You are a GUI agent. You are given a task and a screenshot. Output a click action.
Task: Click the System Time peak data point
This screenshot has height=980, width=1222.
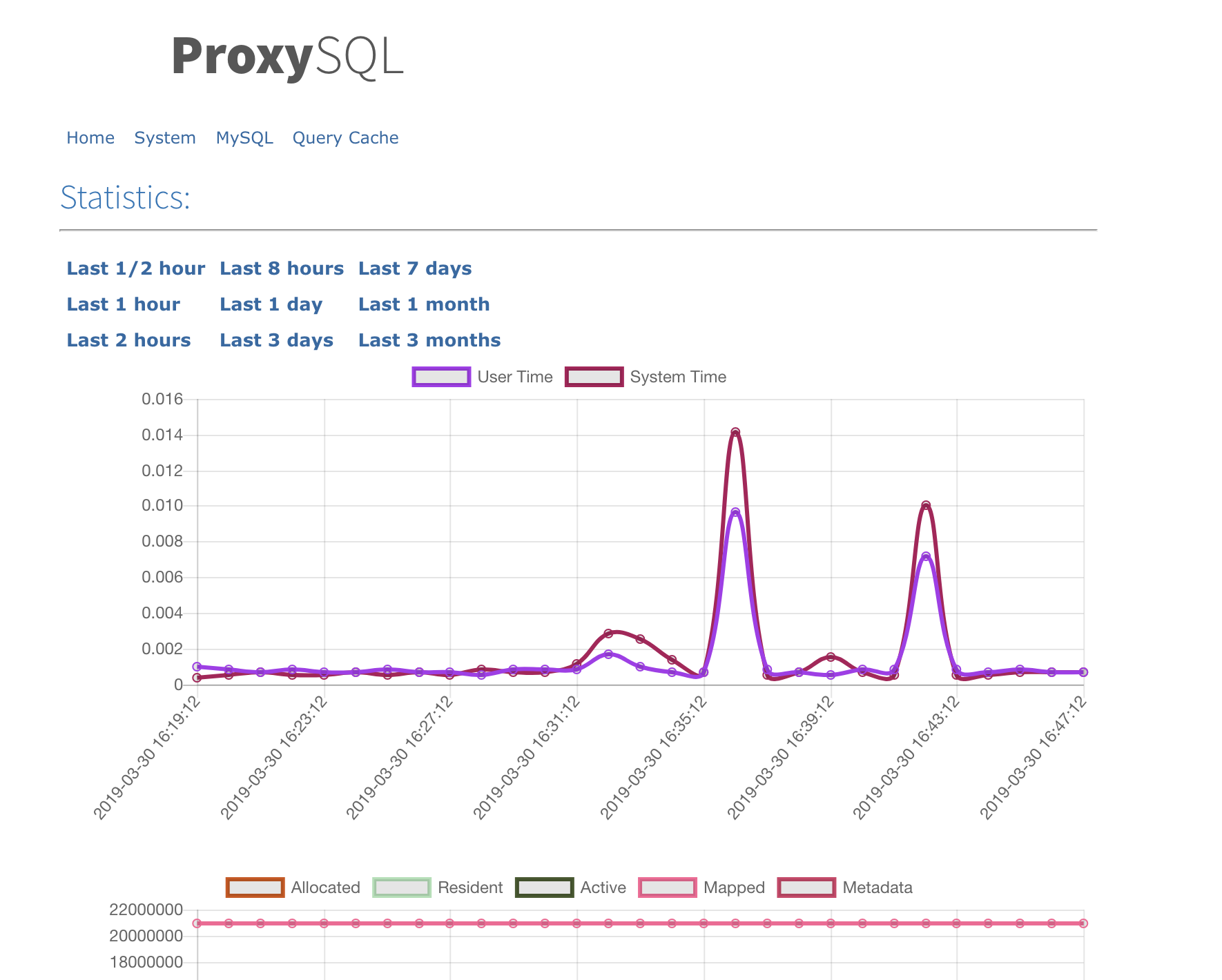point(735,430)
